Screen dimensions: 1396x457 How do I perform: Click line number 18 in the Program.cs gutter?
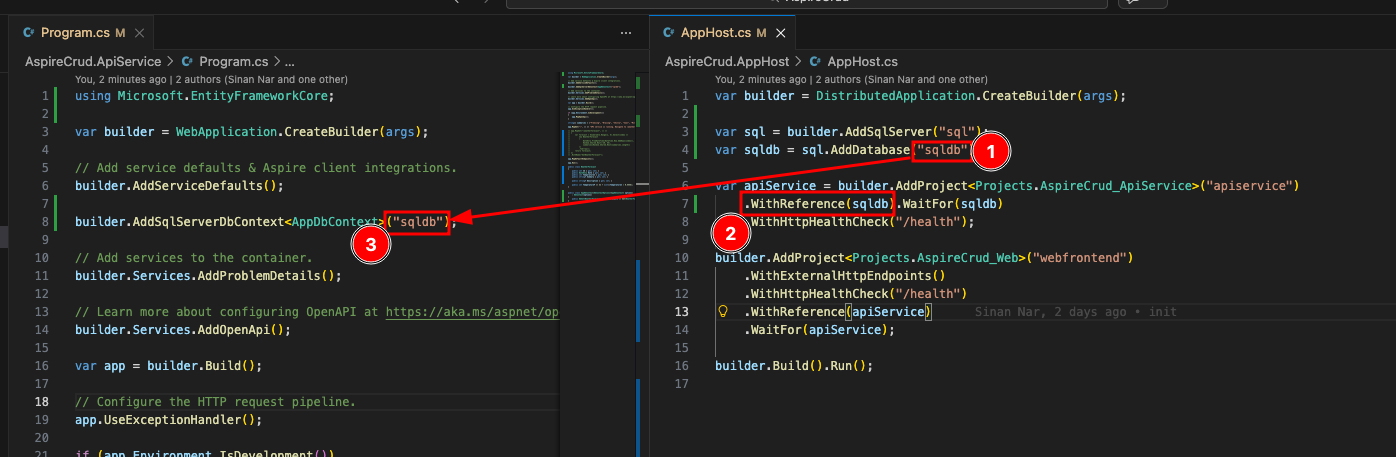tap(42, 402)
